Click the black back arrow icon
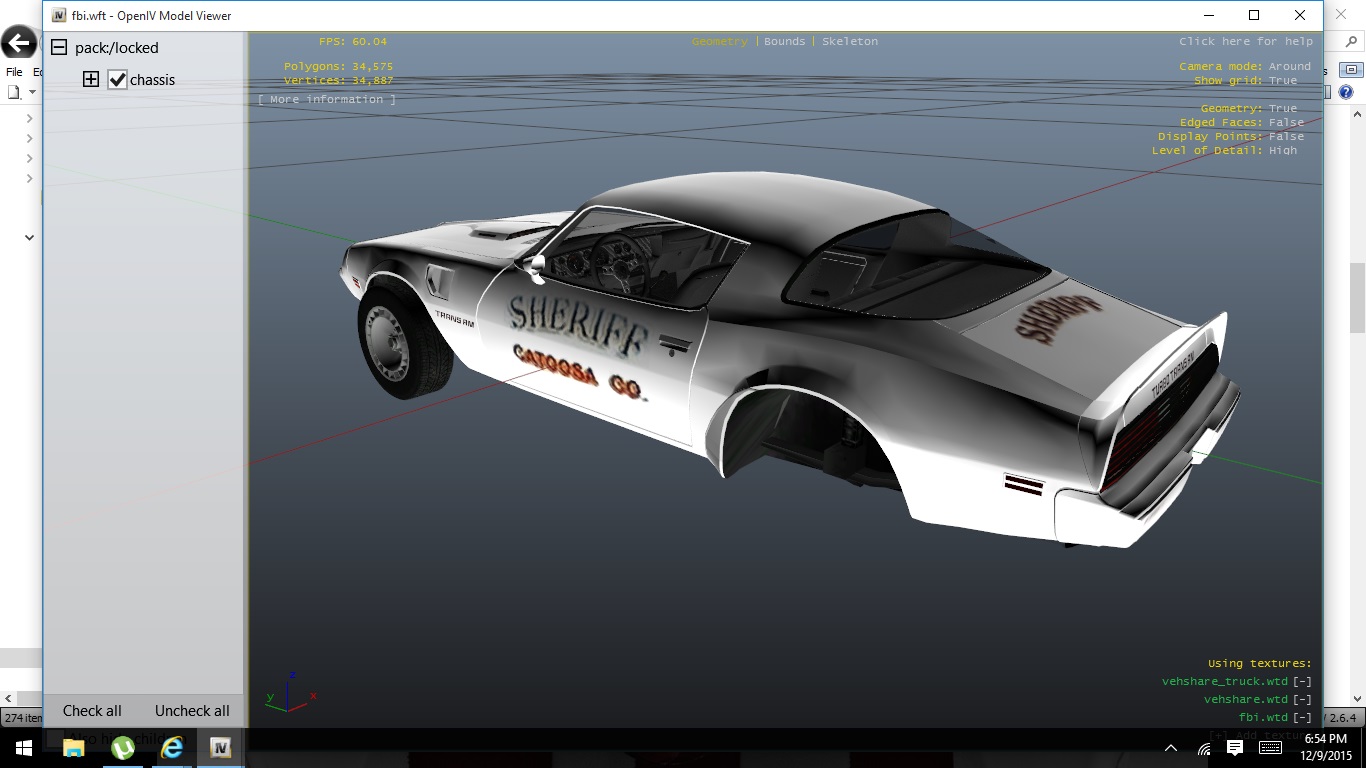 pos(19,43)
